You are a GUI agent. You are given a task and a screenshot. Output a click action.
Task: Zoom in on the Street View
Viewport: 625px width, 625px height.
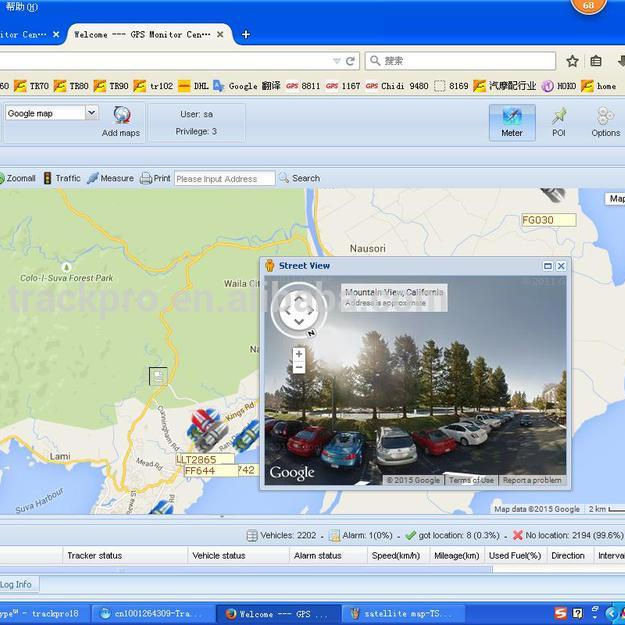point(299,354)
